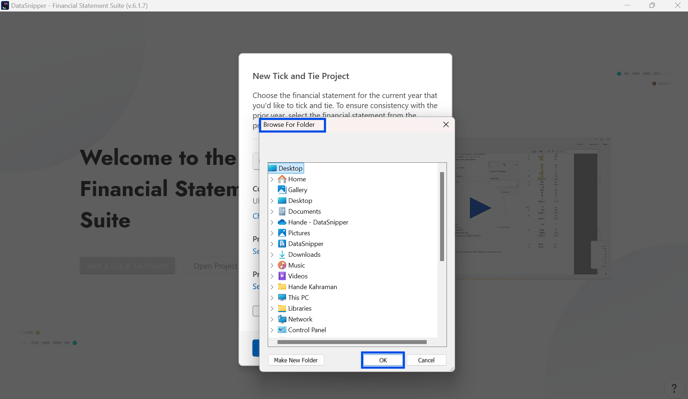Click the Libraries folder icon
The image size is (688, 399).
click(x=282, y=308)
